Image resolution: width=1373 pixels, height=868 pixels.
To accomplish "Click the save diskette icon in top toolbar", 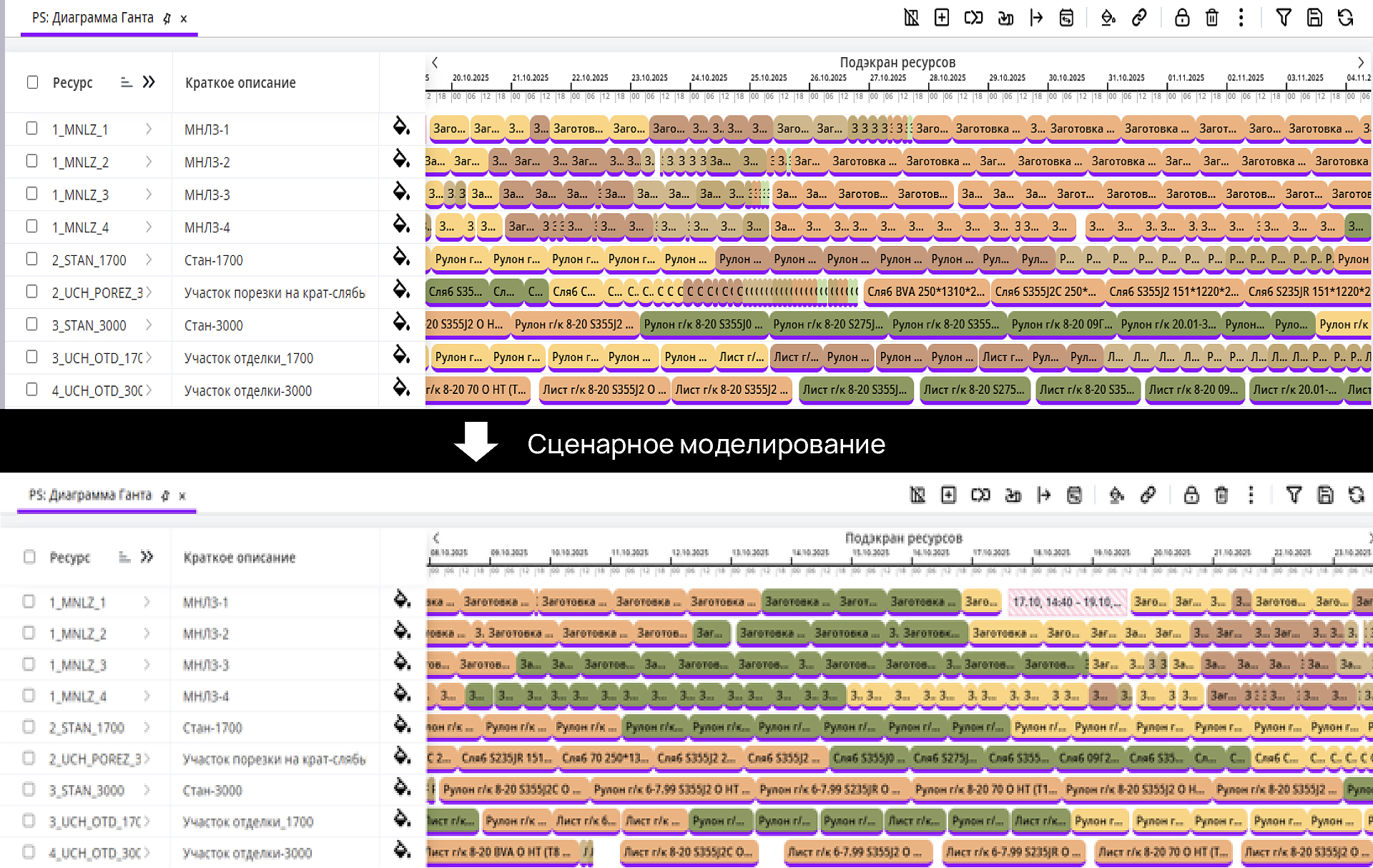I will click(x=1314, y=18).
